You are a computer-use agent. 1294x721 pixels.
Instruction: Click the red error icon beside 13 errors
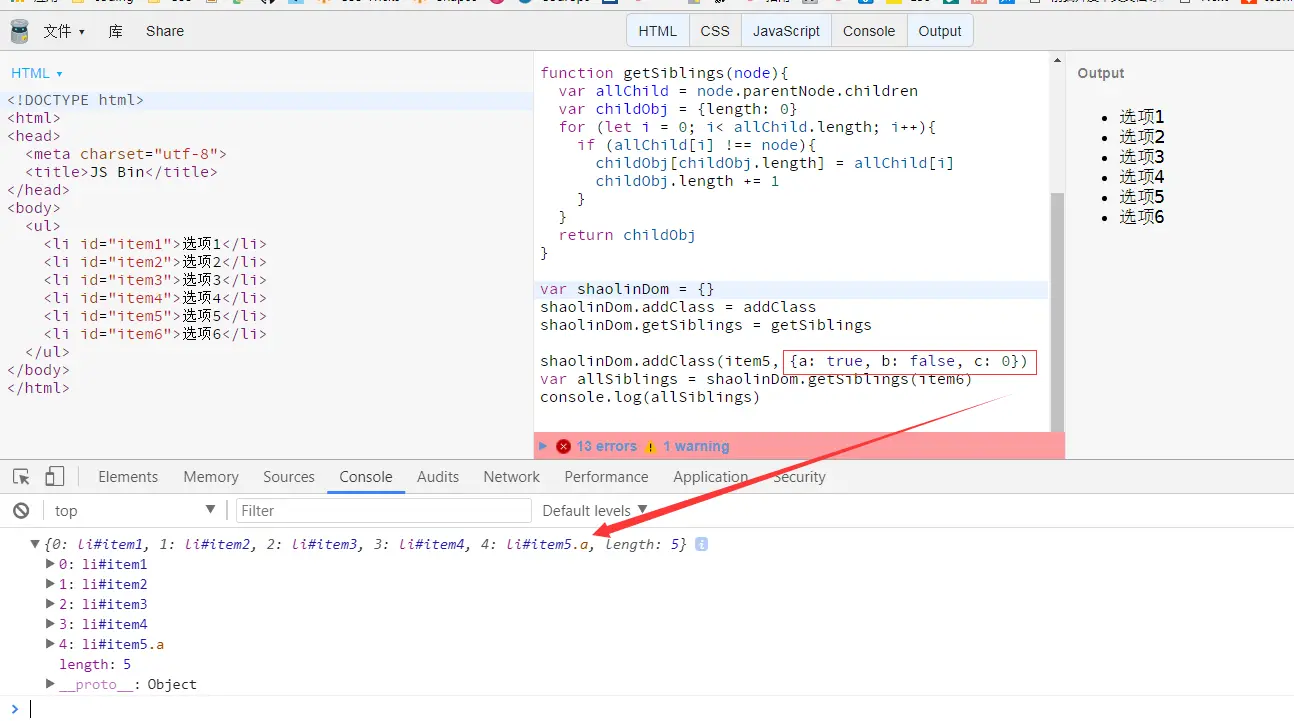(563, 447)
